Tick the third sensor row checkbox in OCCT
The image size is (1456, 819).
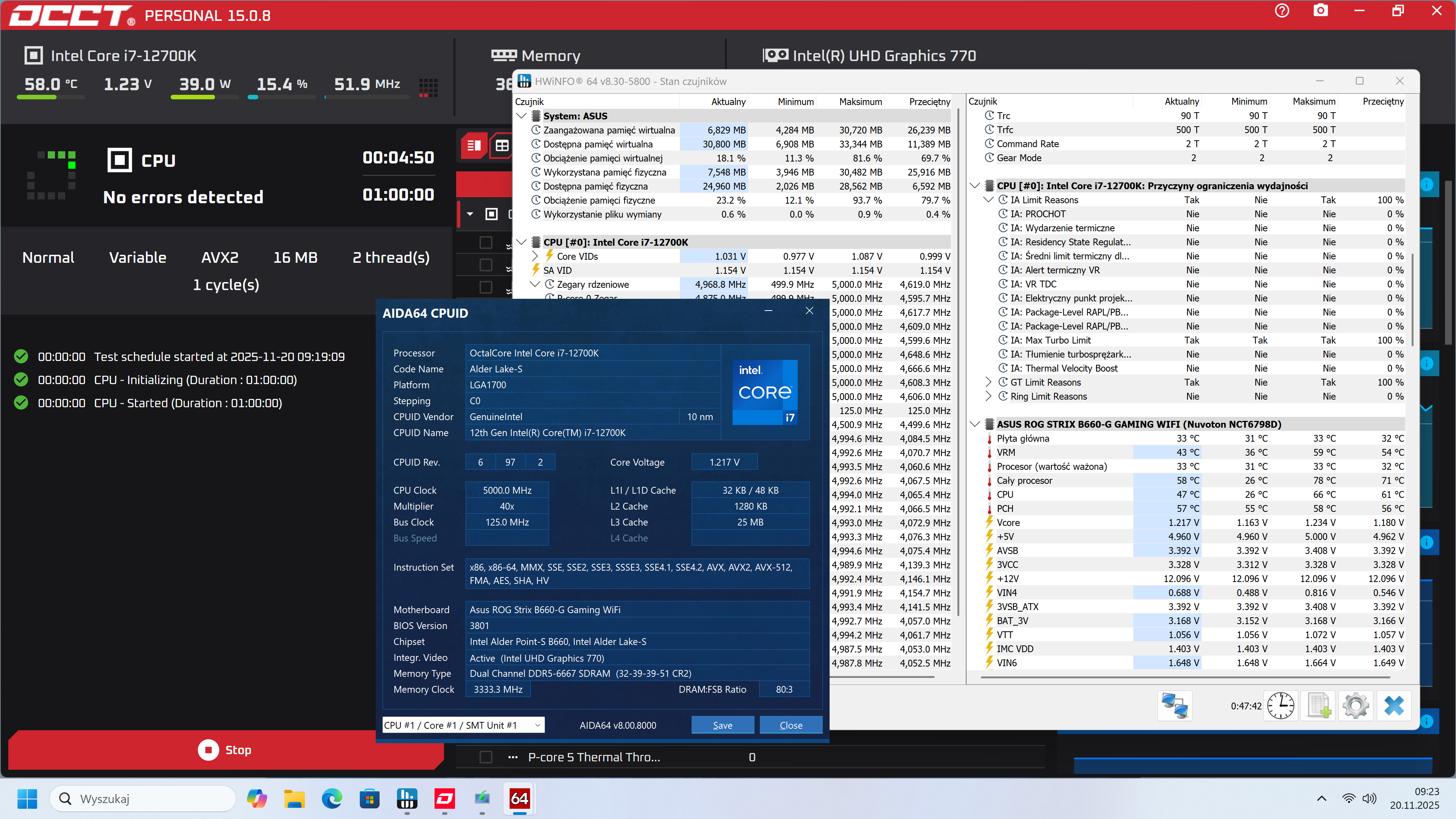(x=485, y=287)
